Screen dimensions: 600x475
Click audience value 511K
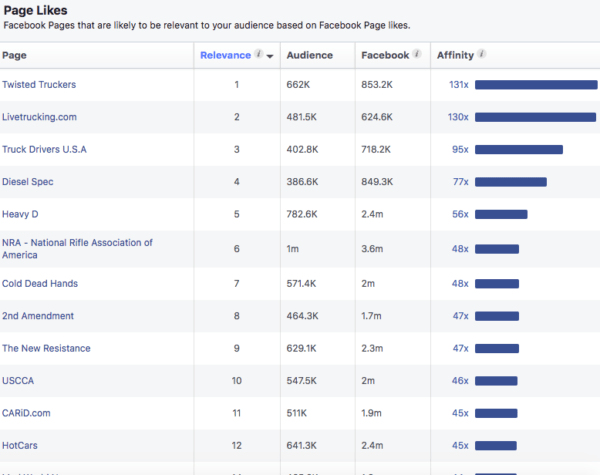[297, 413]
